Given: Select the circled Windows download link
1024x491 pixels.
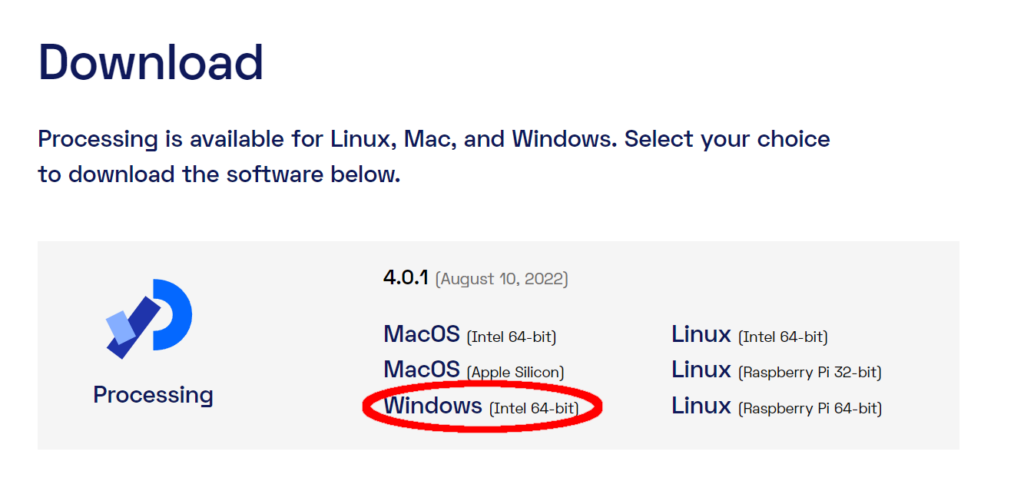Looking at the screenshot, I should 481,406.
